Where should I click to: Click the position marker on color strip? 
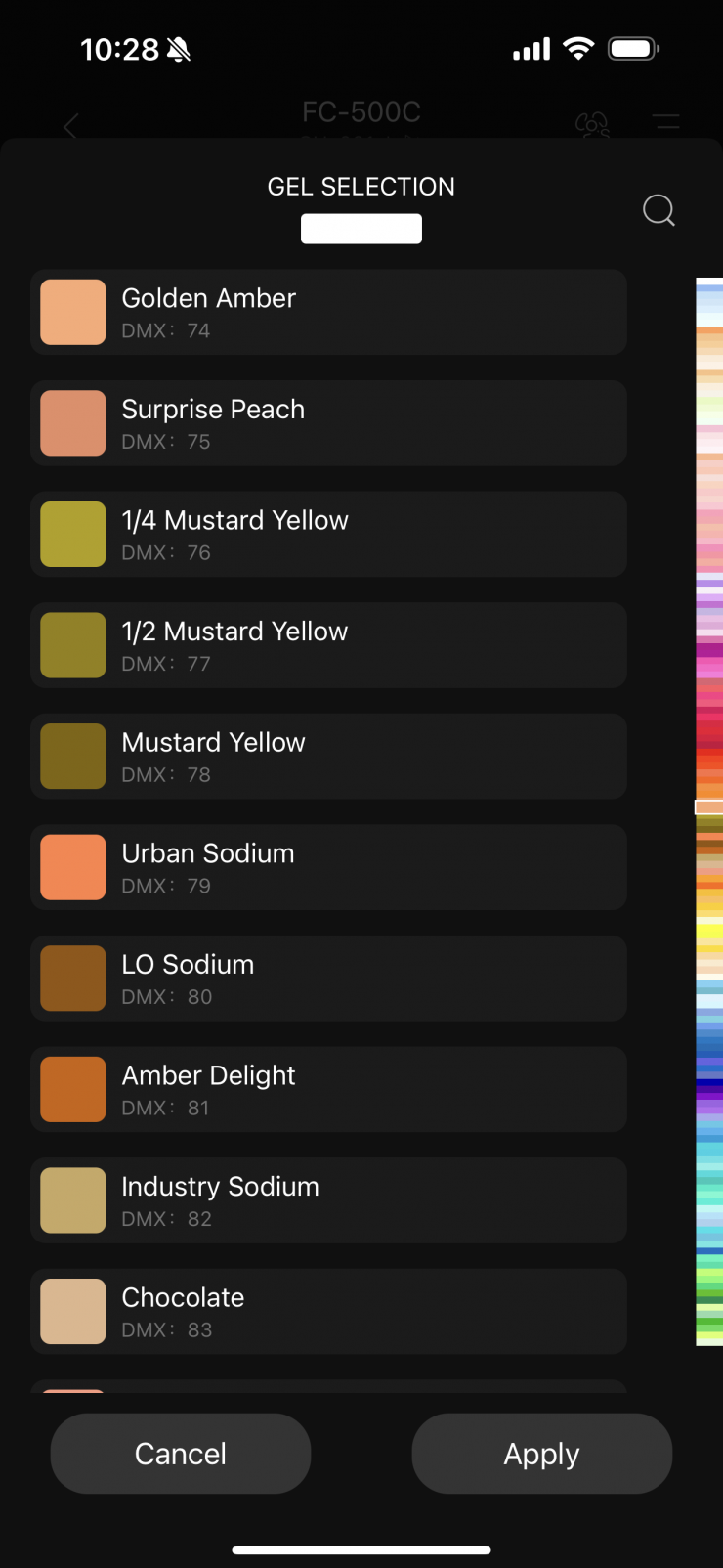pyautogui.click(x=709, y=807)
